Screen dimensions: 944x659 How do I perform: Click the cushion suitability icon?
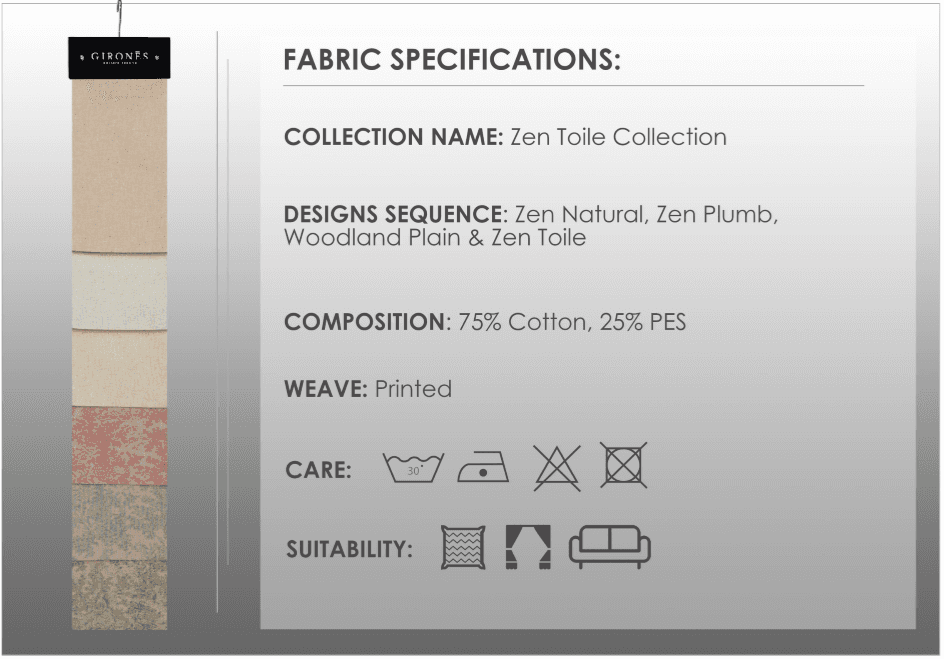[463, 548]
